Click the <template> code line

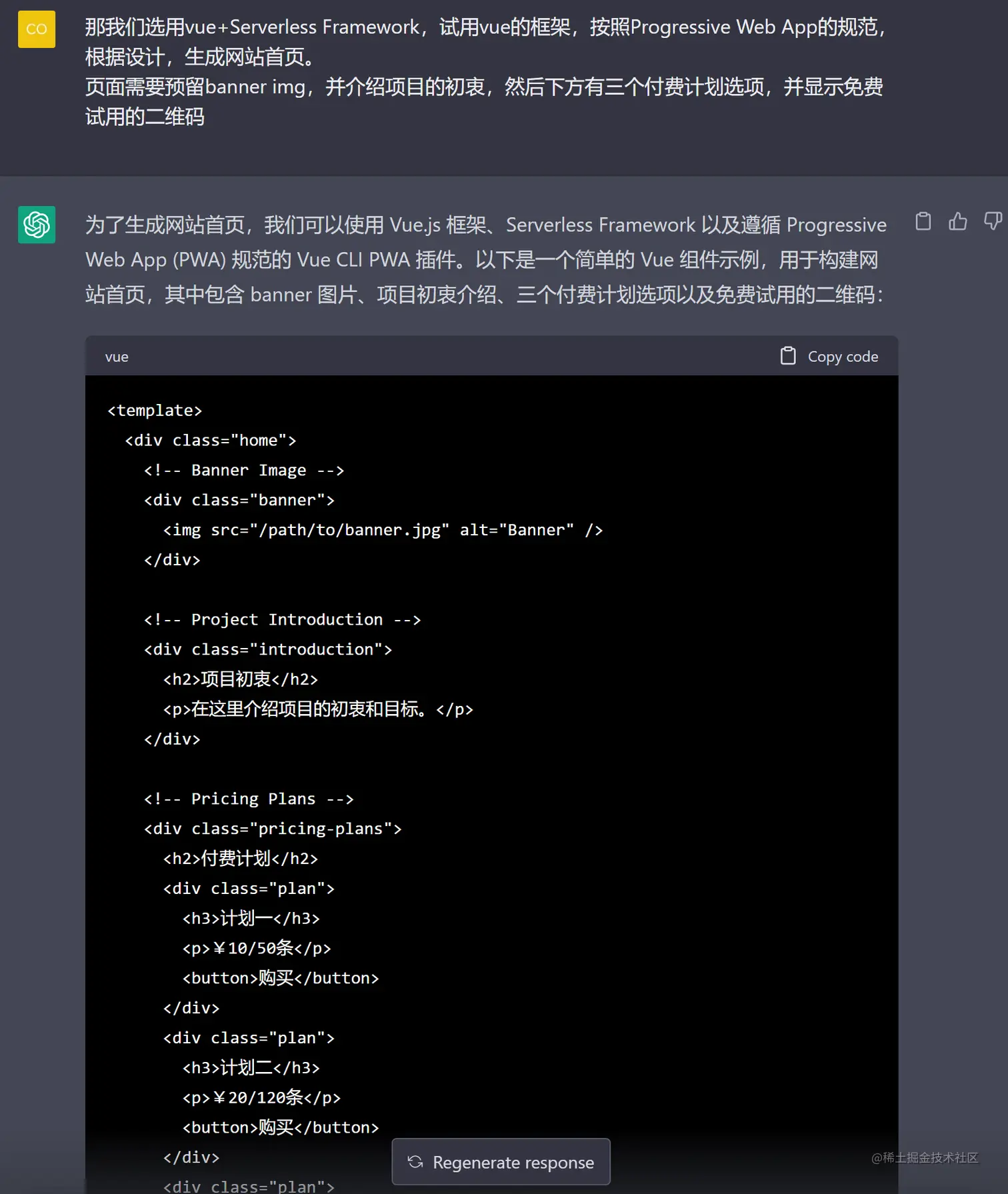(x=155, y=411)
